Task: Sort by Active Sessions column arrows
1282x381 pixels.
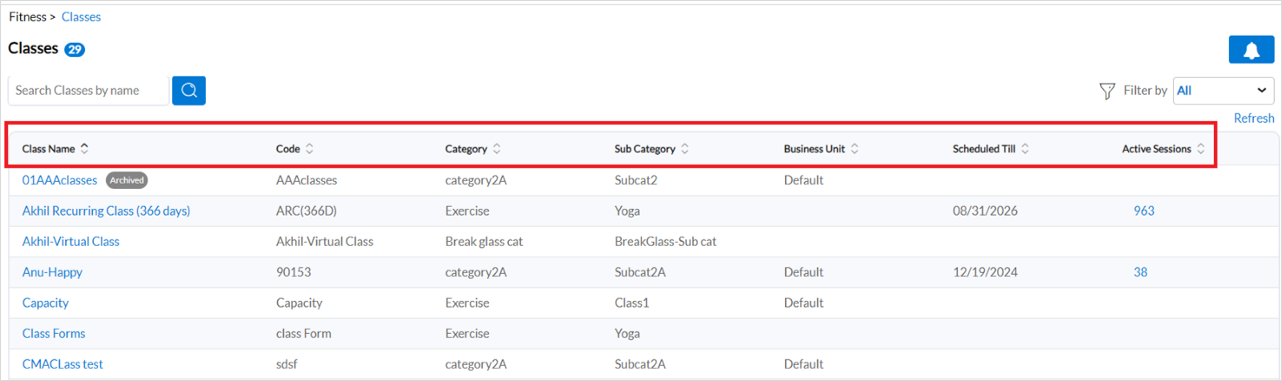Action: coord(1201,149)
